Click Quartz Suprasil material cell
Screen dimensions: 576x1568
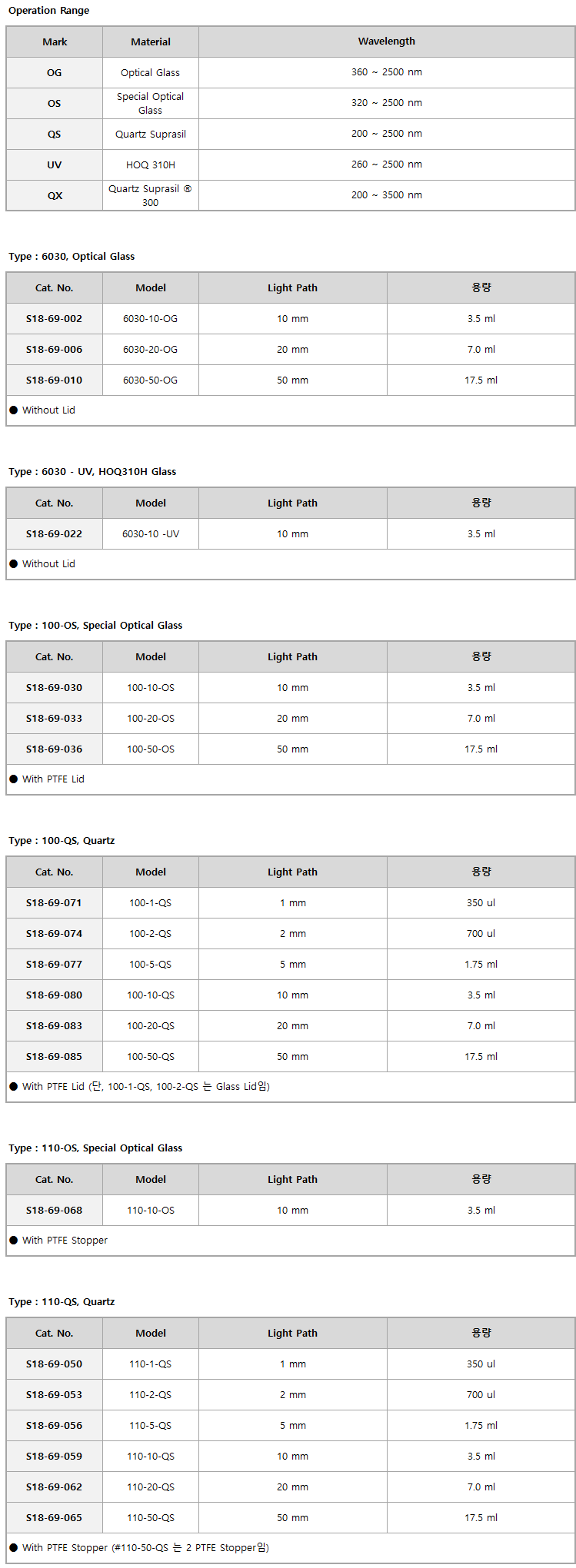click(151, 134)
